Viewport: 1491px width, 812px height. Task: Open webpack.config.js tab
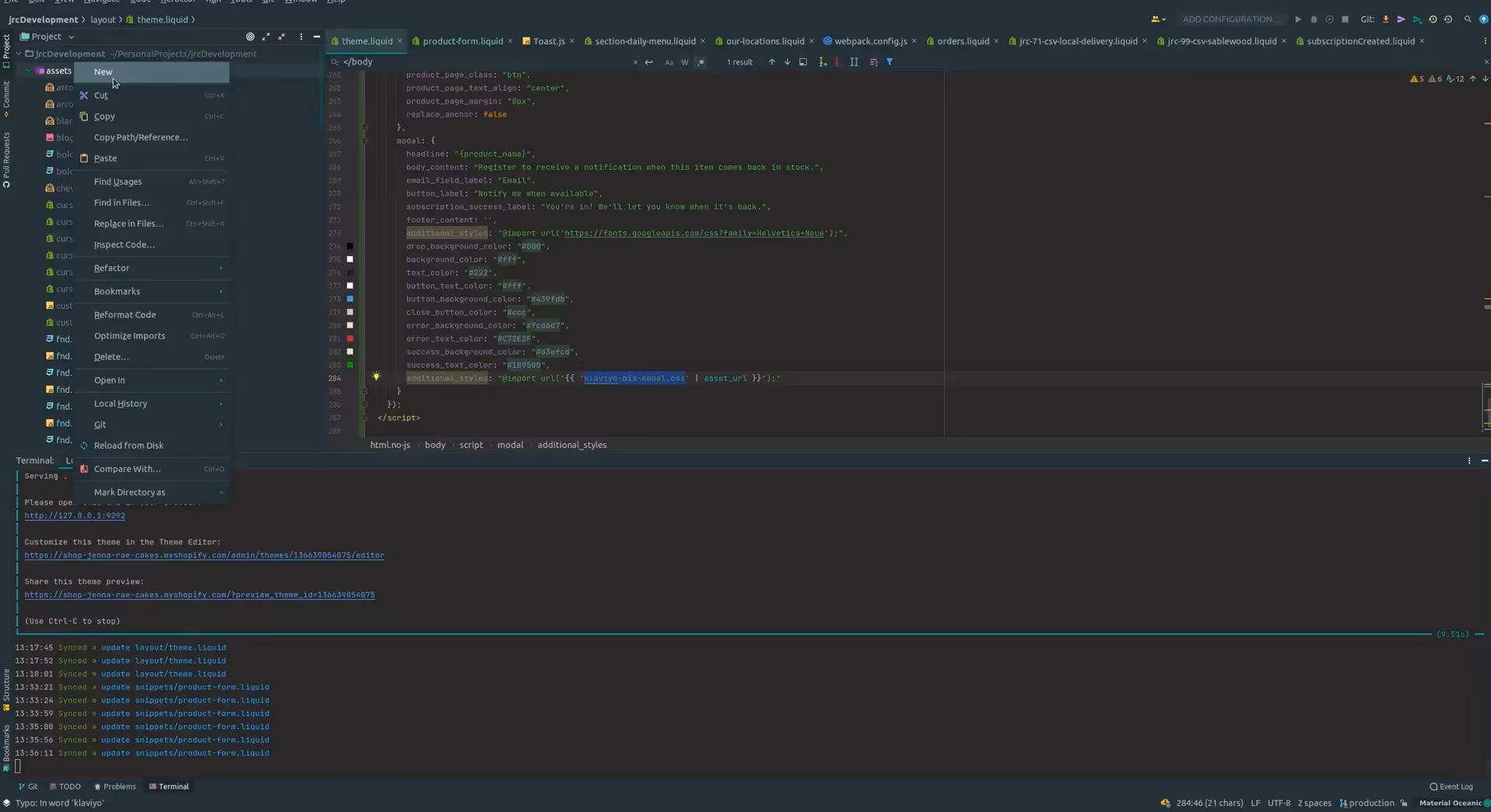[871, 41]
